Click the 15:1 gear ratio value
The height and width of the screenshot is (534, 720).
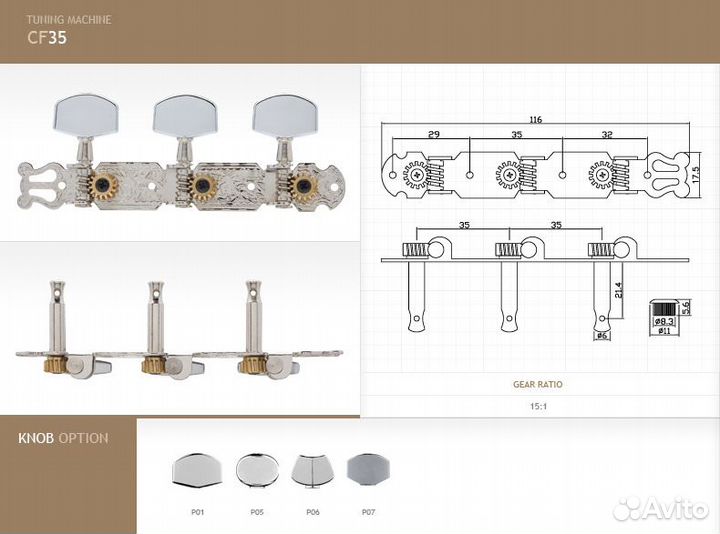coord(537,407)
